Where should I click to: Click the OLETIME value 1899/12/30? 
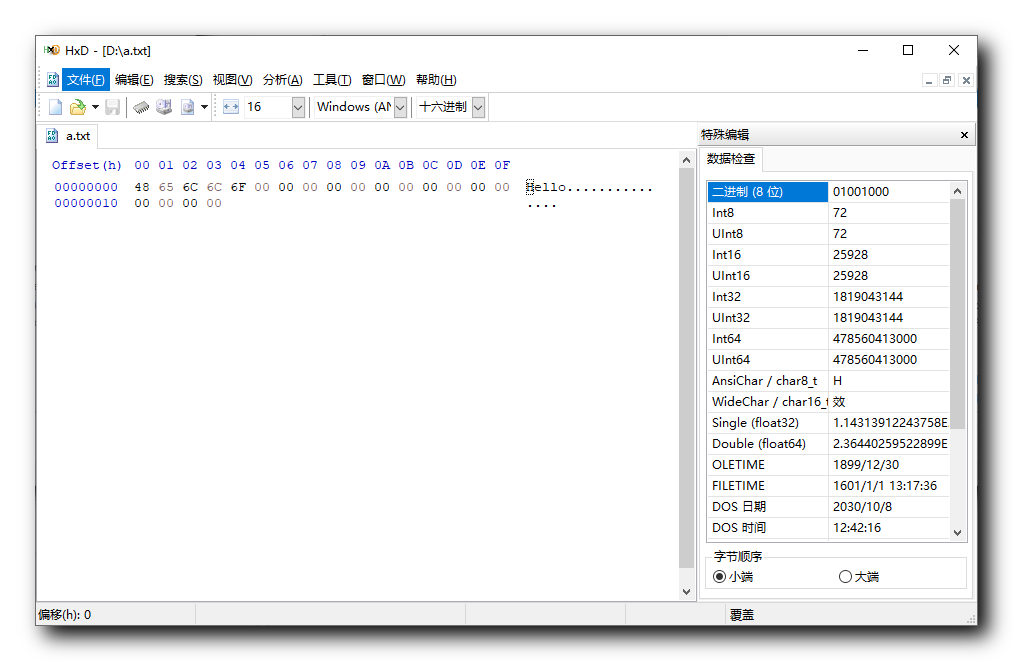pyautogui.click(x=866, y=465)
